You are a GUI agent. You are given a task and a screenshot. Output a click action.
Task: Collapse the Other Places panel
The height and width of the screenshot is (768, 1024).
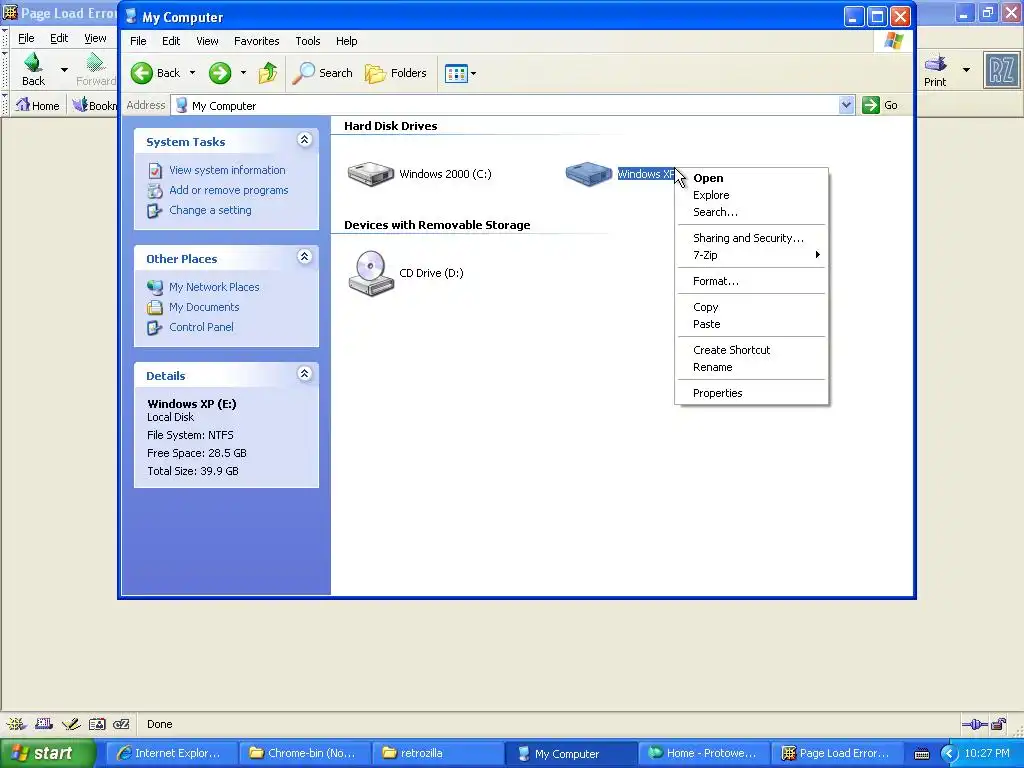click(304, 257)
